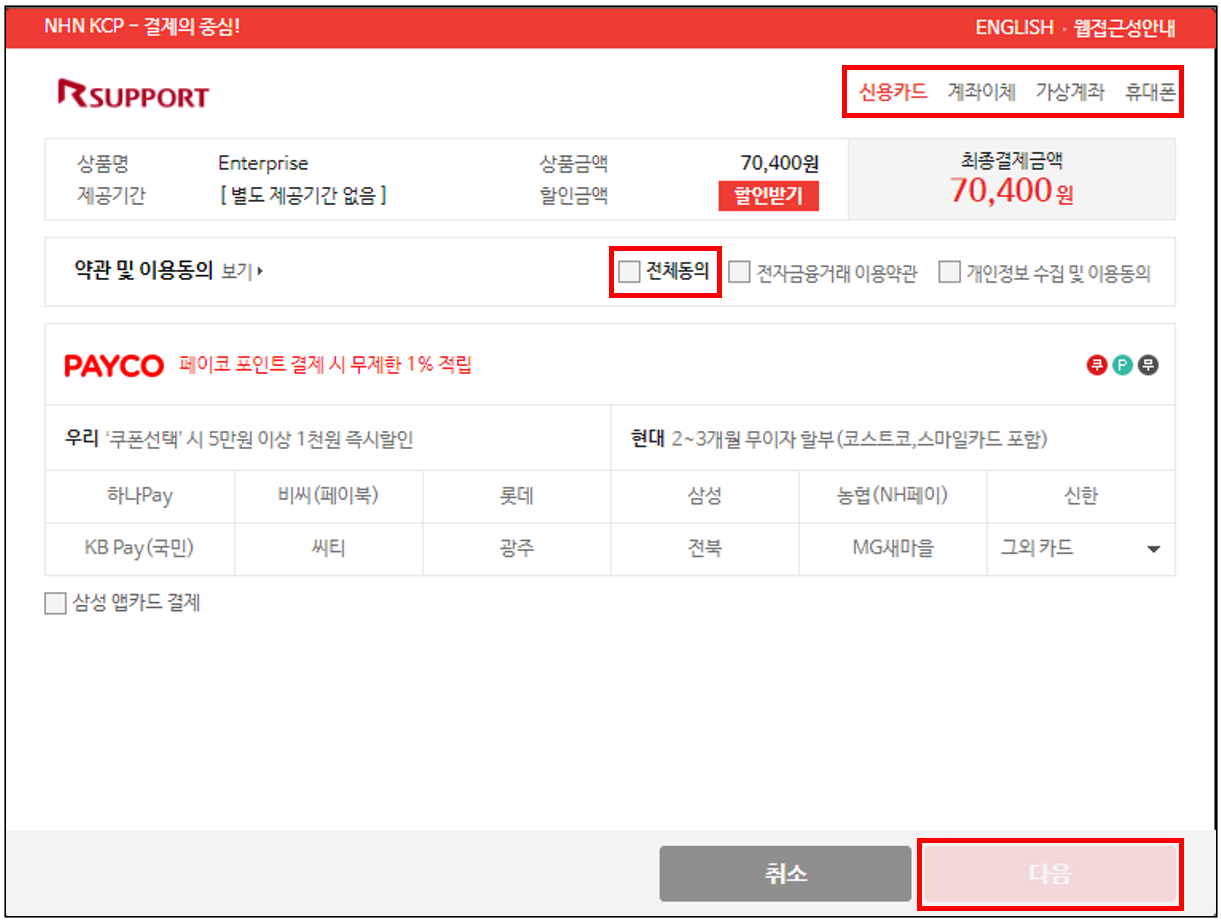Click the text 별도 제공기간 없음

pos(303,196)
